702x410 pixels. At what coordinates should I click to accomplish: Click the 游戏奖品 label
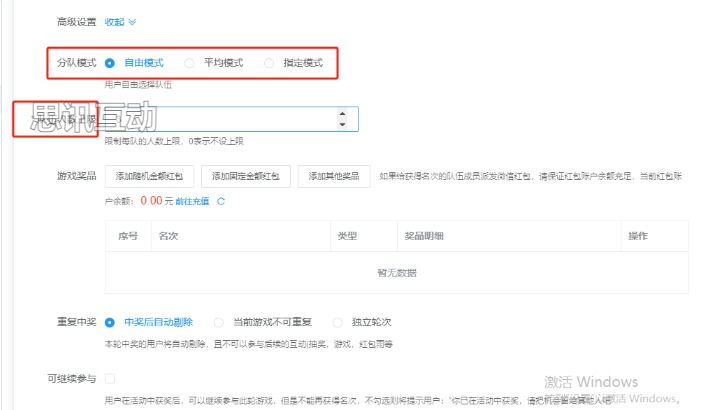(x=77, y=176)
